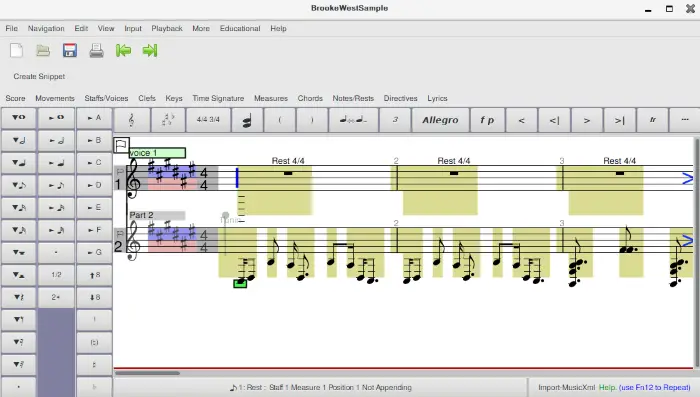Change duration to whole note with right-arrow button
The width and height of the screenshot is (700, 397).
pos(56,118)
